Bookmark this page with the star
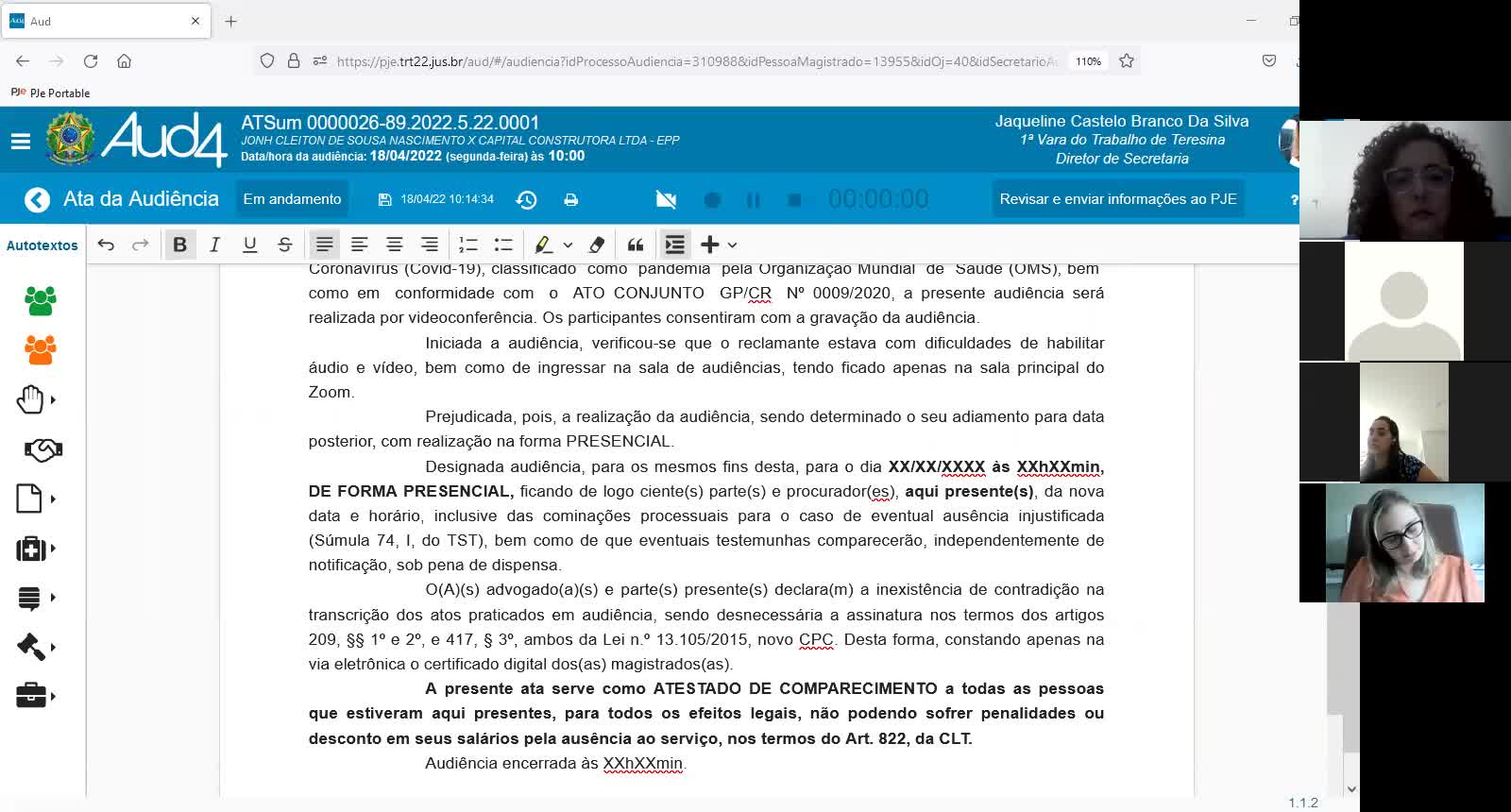 point(1127,61)
